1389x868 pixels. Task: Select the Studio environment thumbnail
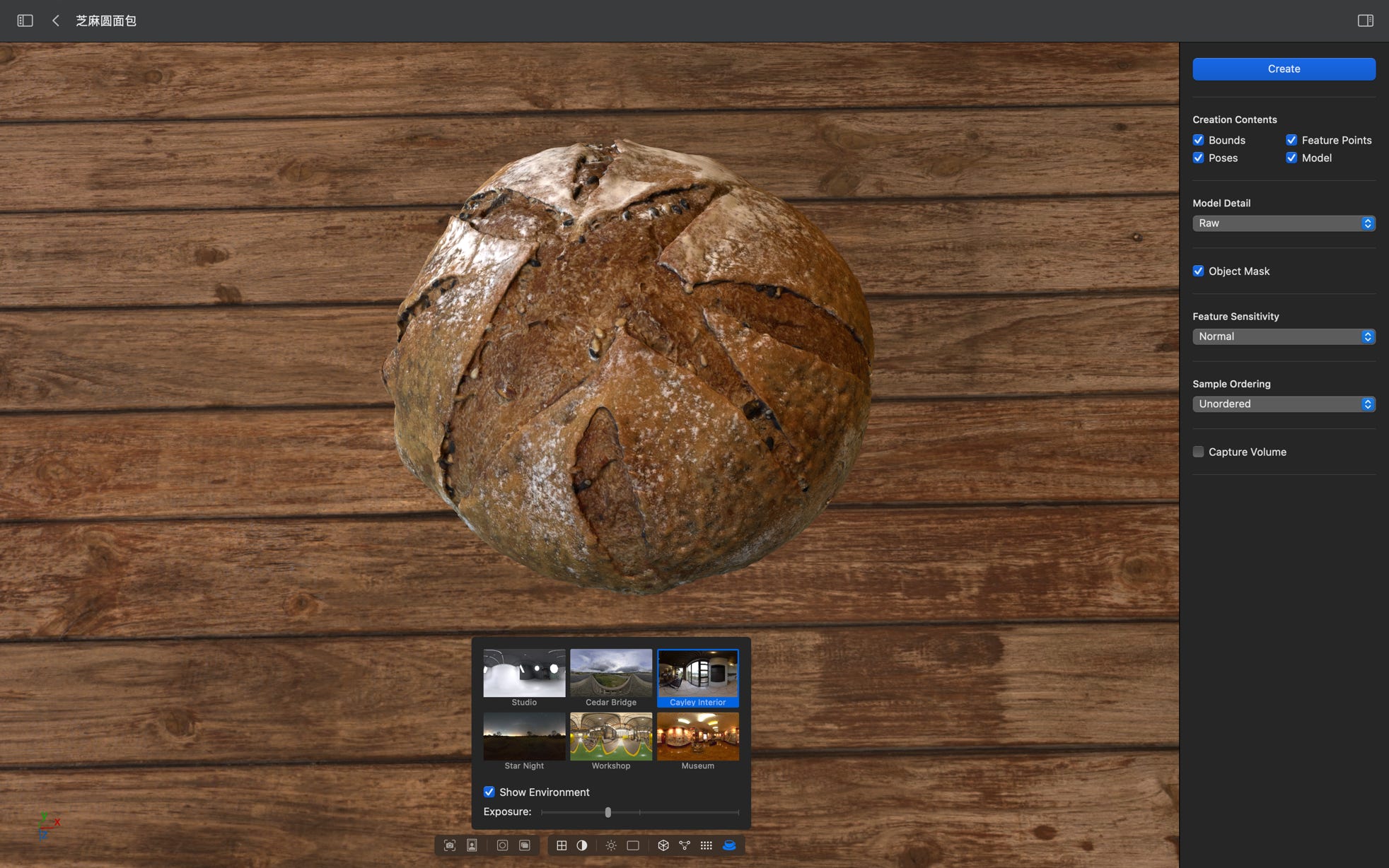coord(524,673)
